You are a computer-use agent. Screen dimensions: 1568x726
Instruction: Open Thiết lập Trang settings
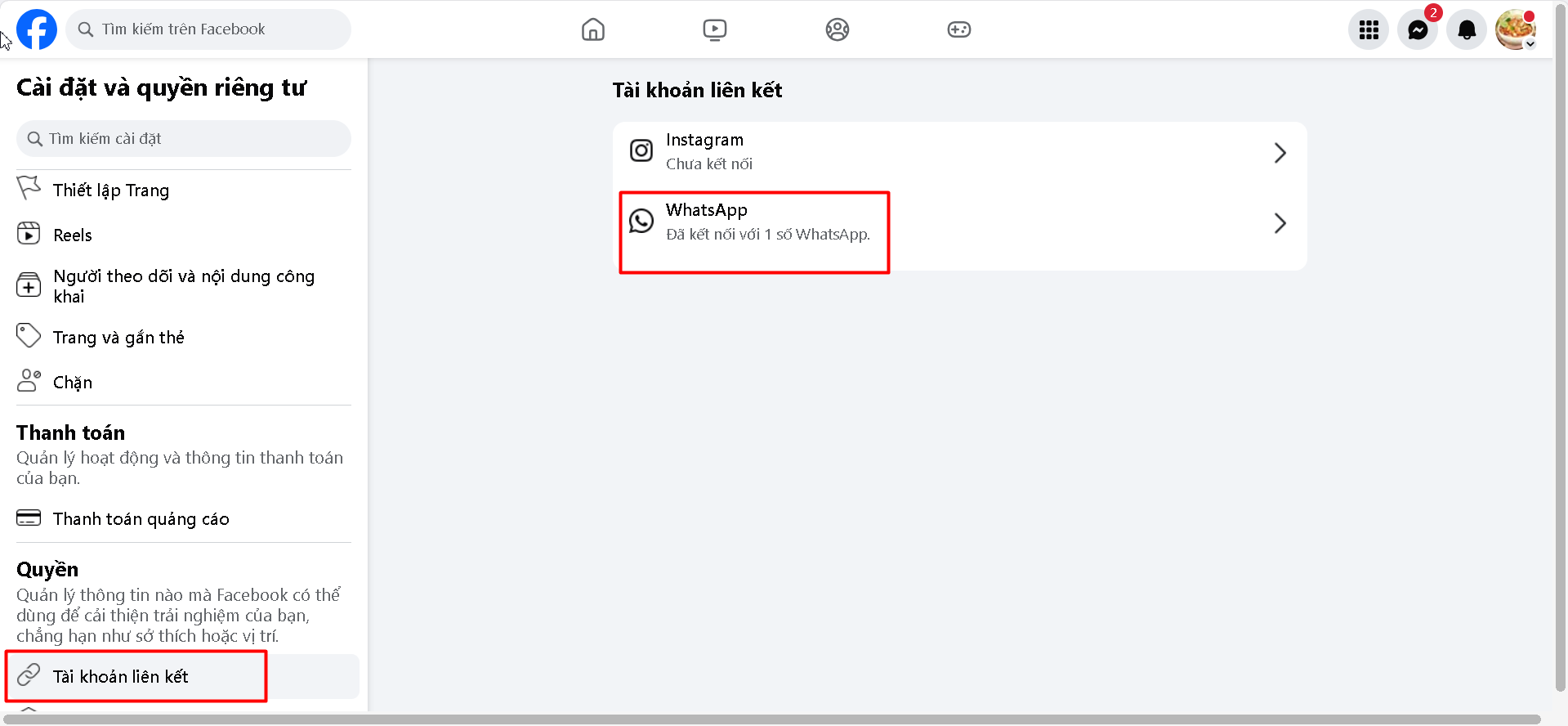[x=184, y=190]
